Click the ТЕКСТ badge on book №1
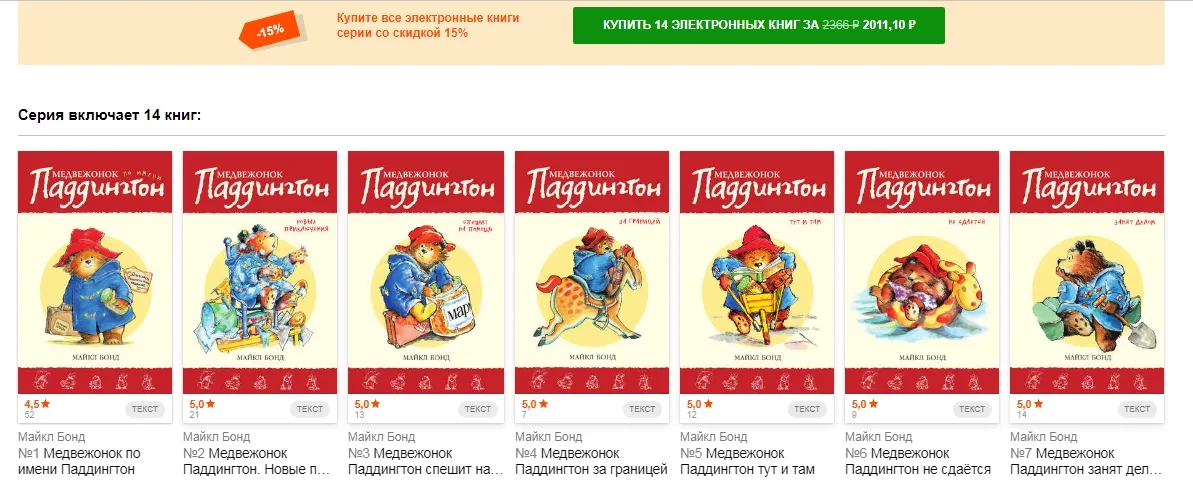Image resolution: width=1193 pixels, height=485 pixels. [x=145, y=409]
